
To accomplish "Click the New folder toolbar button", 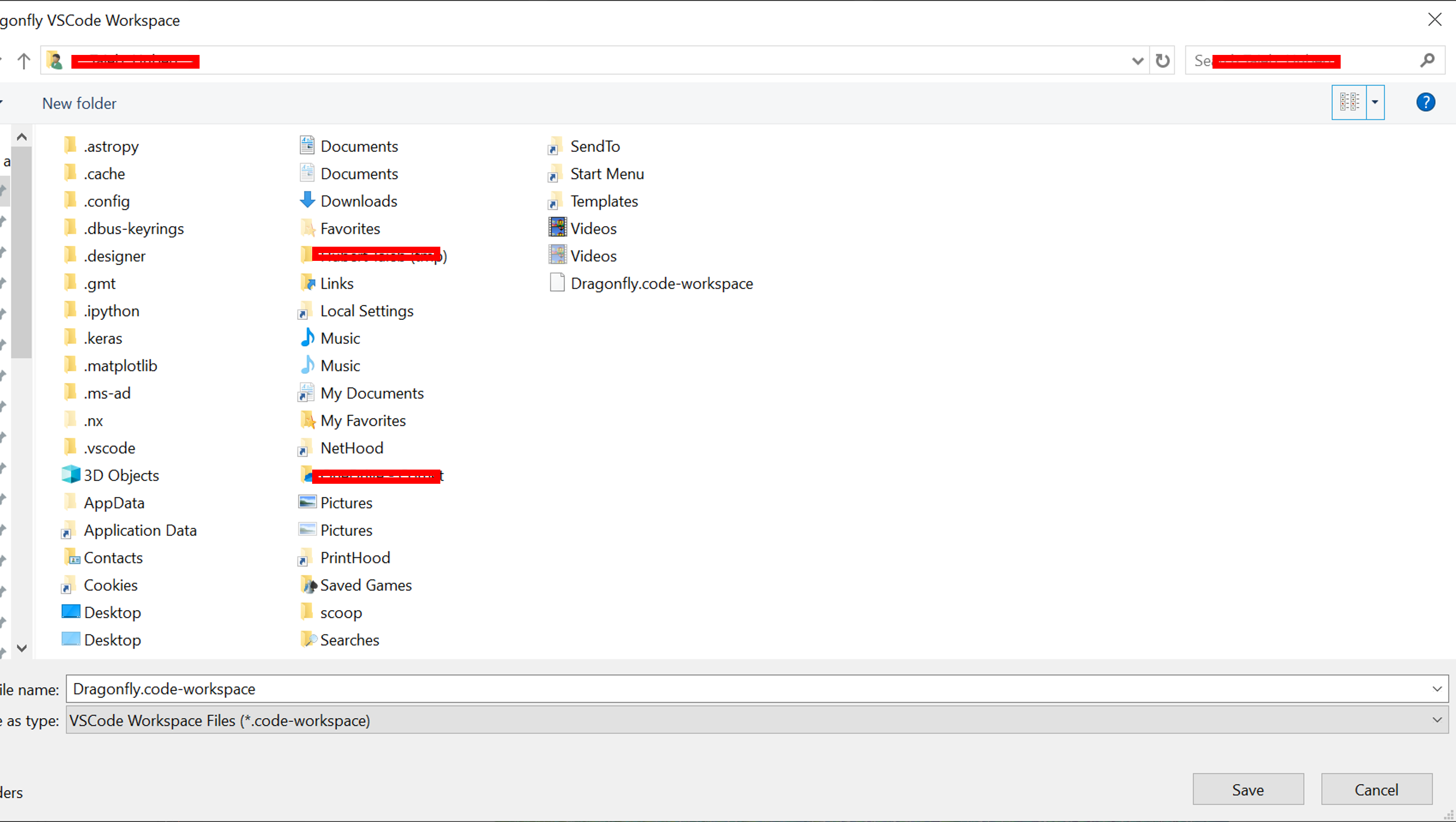I will pos(79,103).
